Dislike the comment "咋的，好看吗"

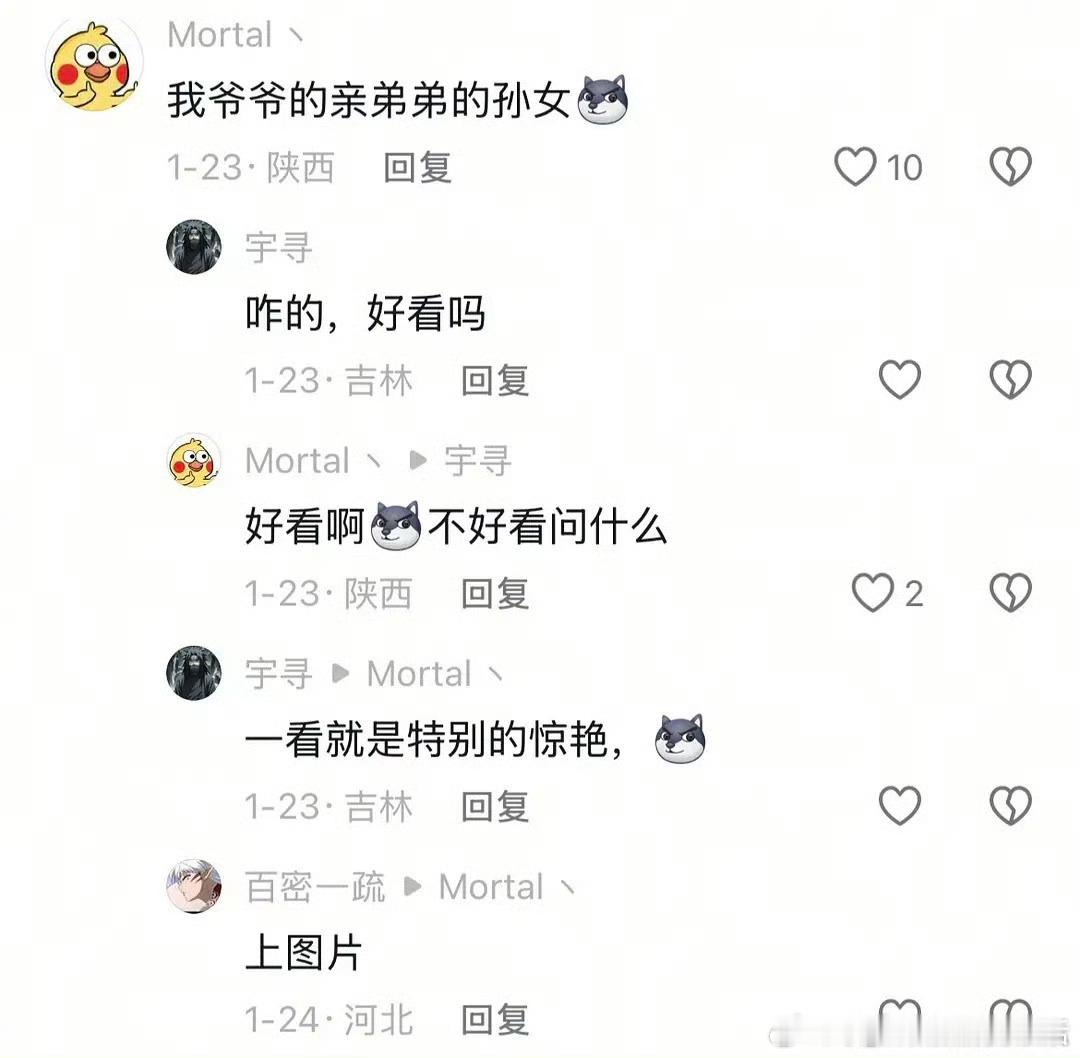point(1010,380)
